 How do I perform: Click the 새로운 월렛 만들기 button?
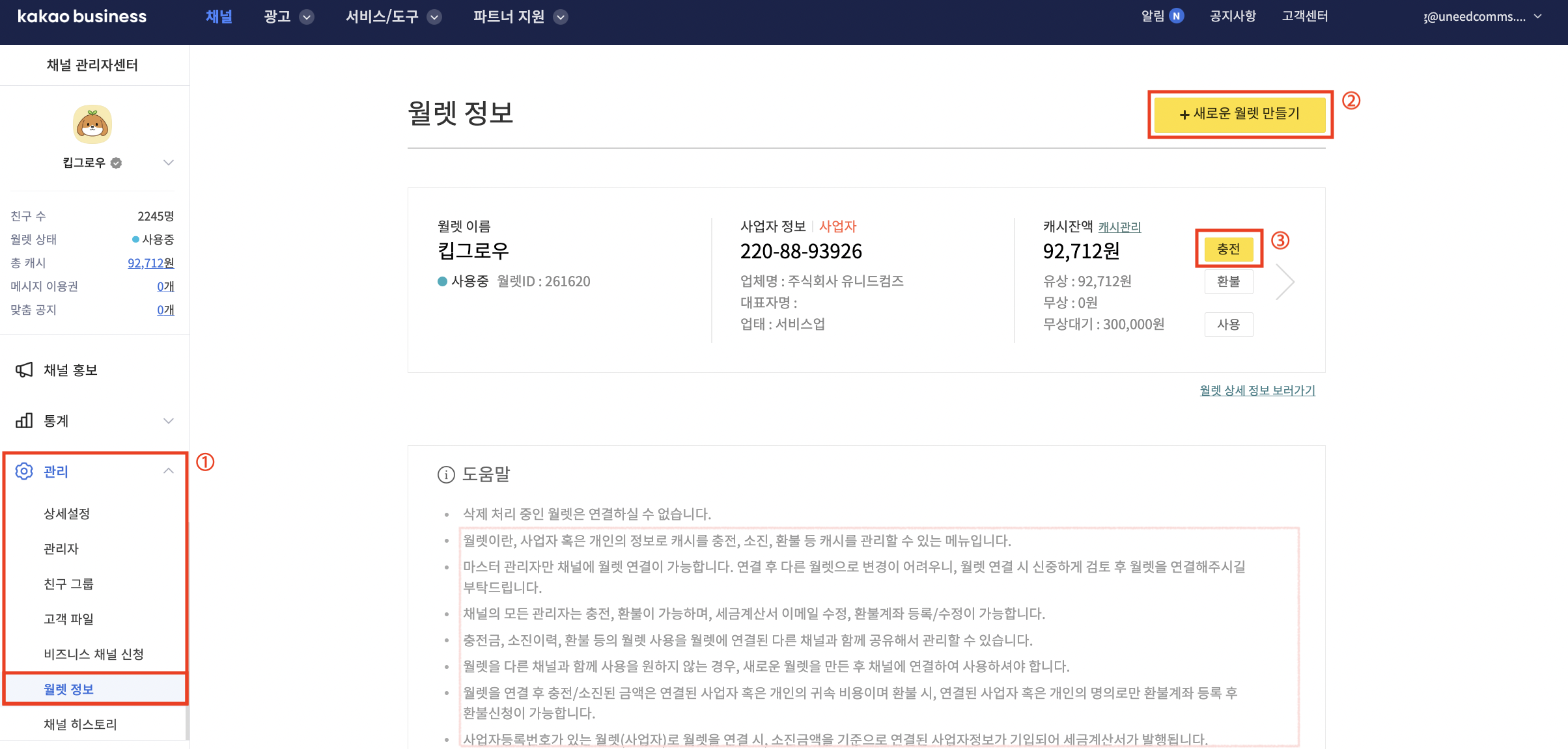coord(1239,114)
